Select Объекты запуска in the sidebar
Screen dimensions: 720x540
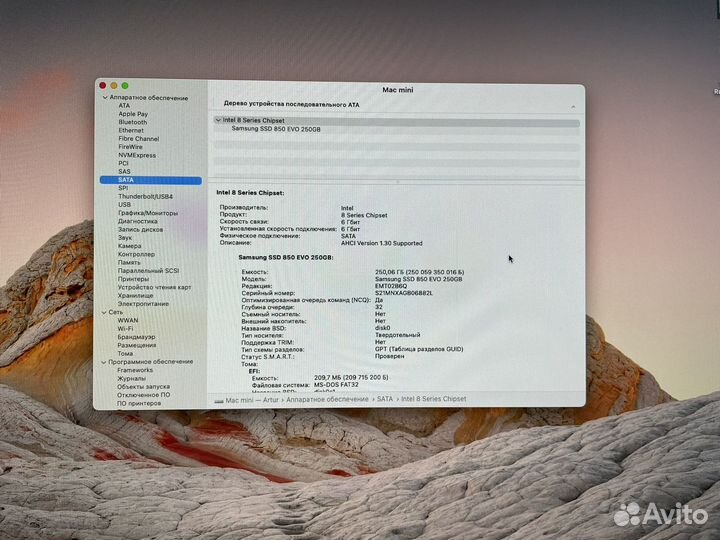point(143,387)
